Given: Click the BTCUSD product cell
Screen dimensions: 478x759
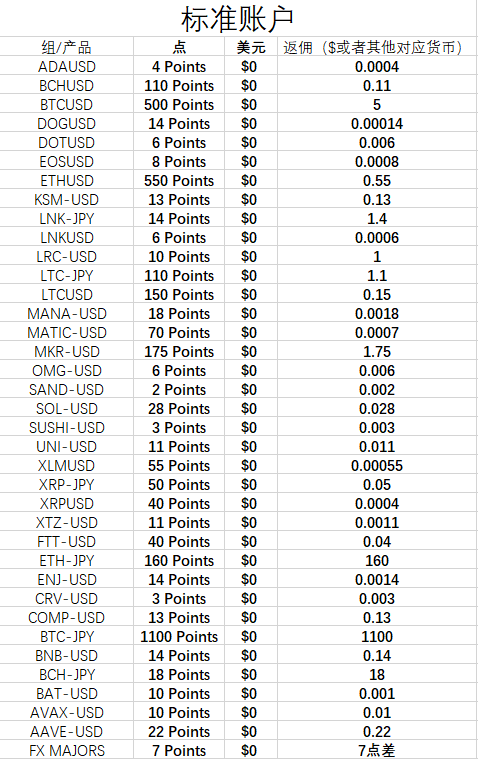Looking at the screenshot, I should pos(67,105).
